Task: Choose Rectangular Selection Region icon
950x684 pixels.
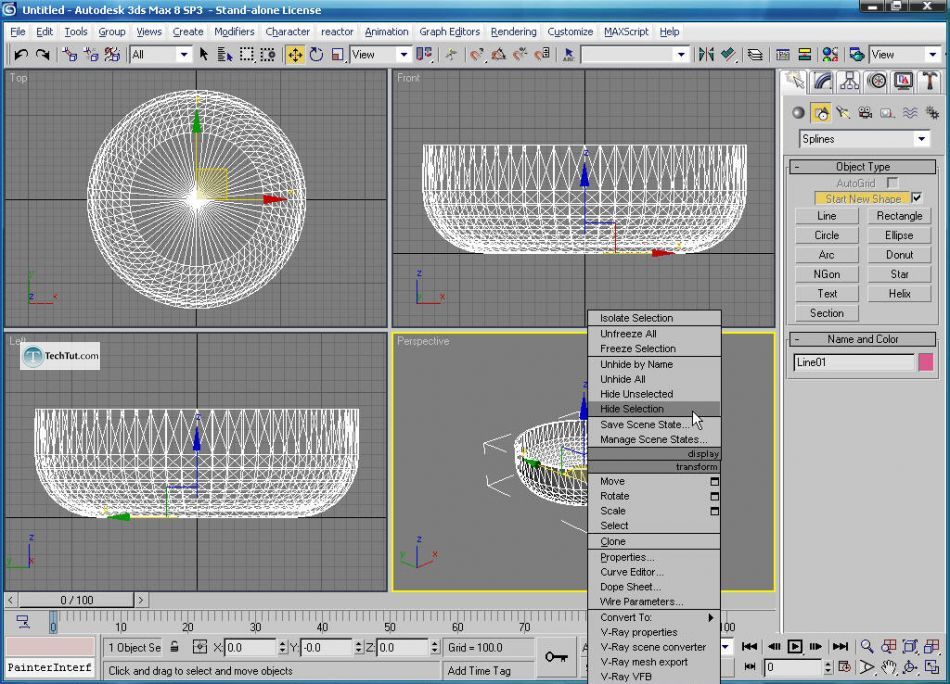Action: tap(247, 55)
